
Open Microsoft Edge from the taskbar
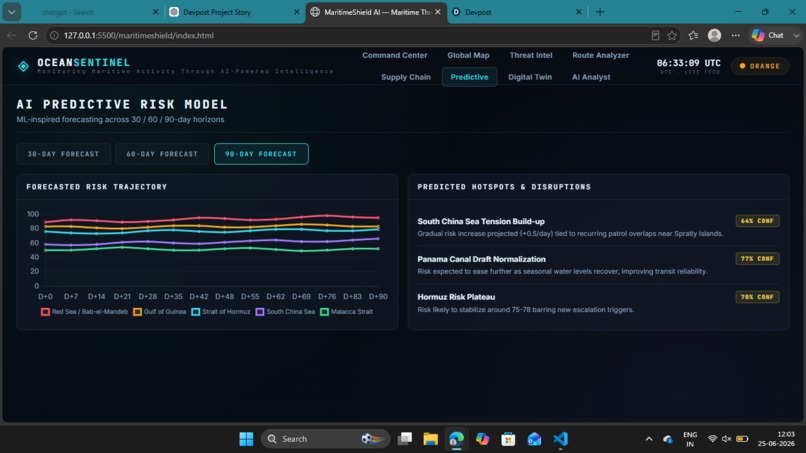coord(456,439)
